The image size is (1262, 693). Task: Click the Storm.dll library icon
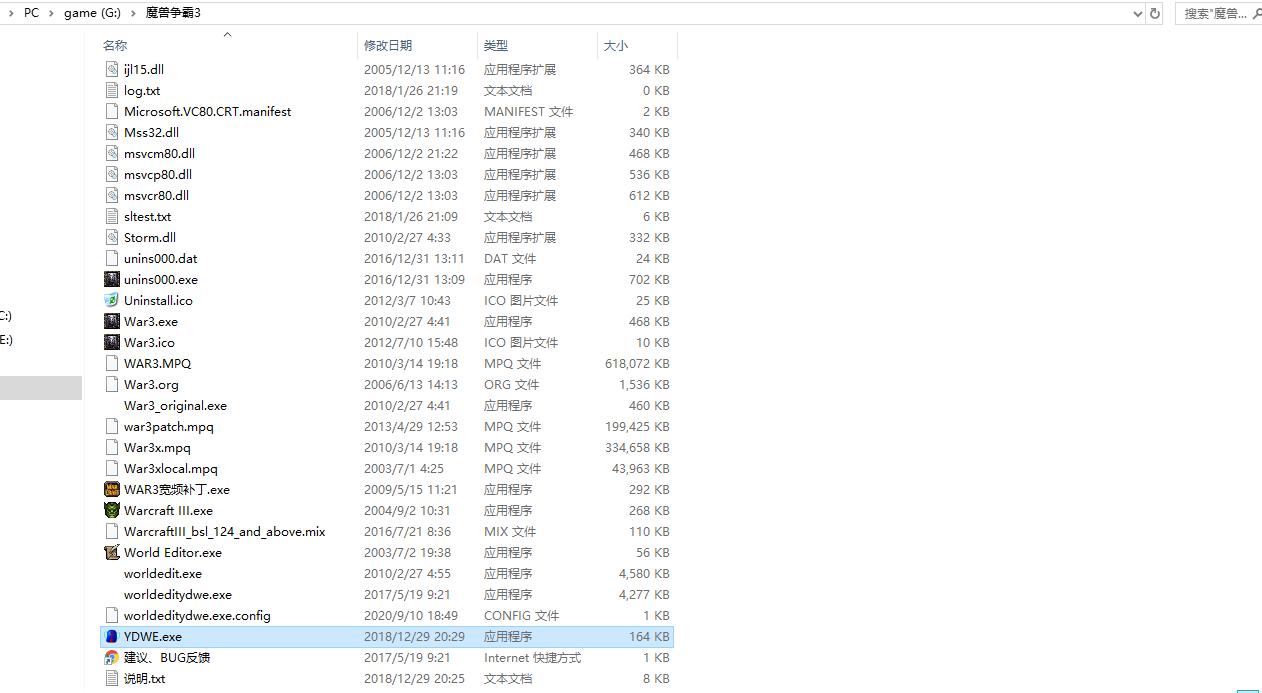111,237
